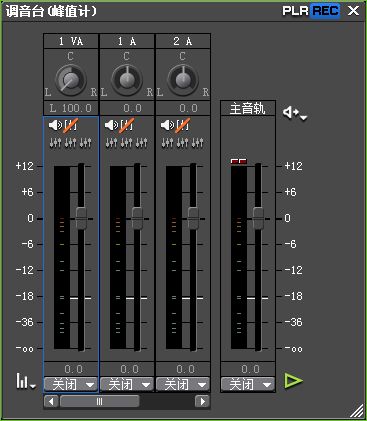Click the track scrollbar right arrow

202,401
